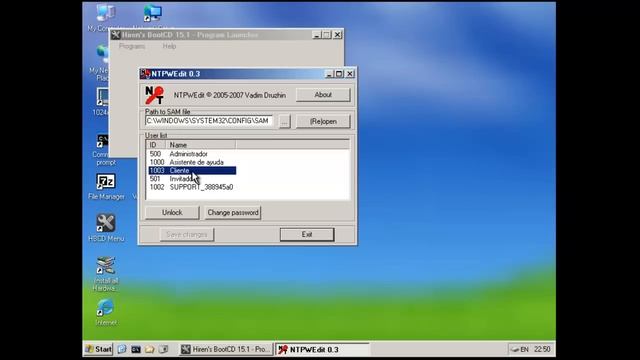The image size is (640, 360).
Task: Close the NTPWEdit window
Action: click(x=350, y=74)
